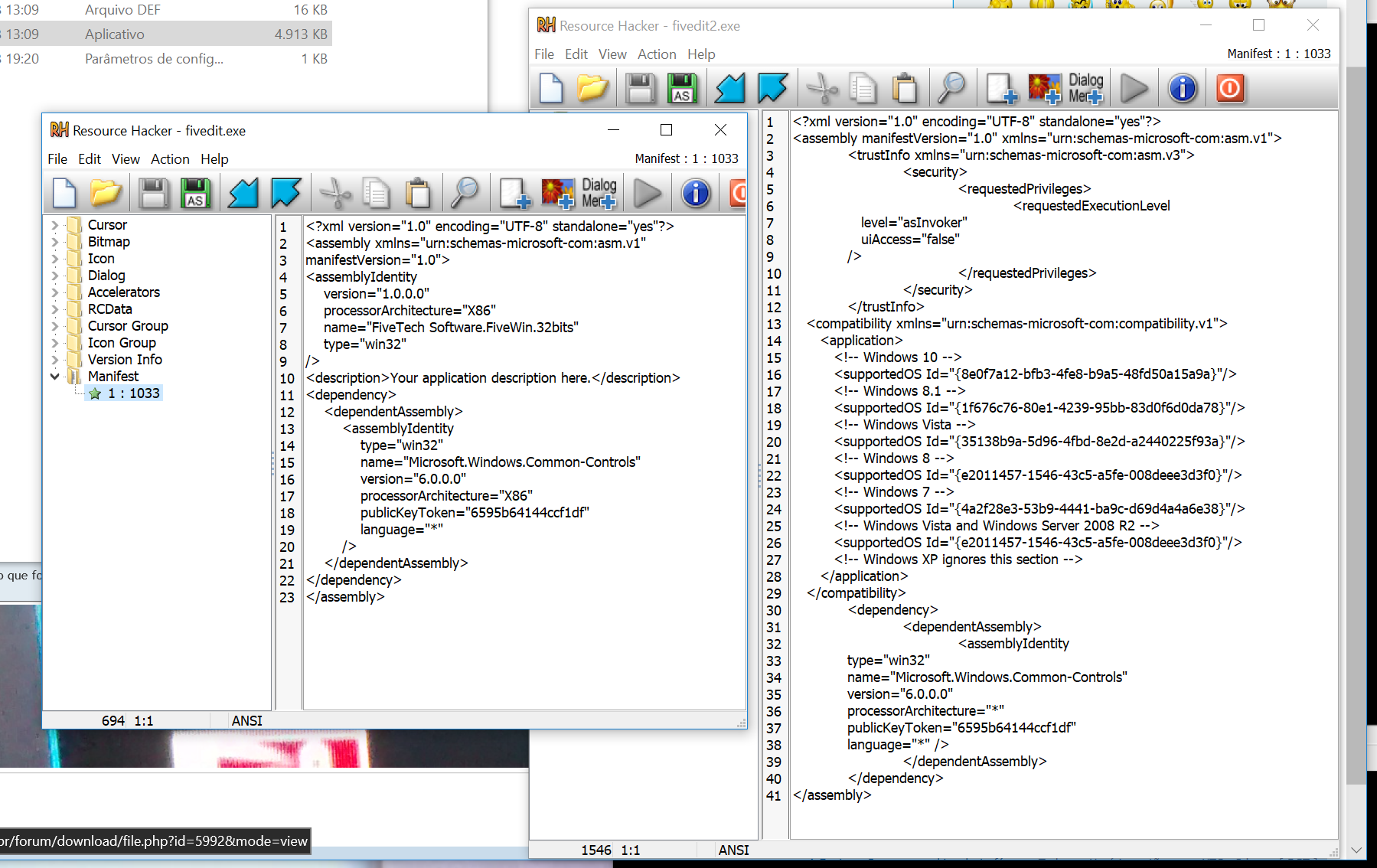Open file using folder icon in fivedit.exe window
The height and width of the screenshot is (868, 1377).
pyautogui.click(x=106, y=193)
